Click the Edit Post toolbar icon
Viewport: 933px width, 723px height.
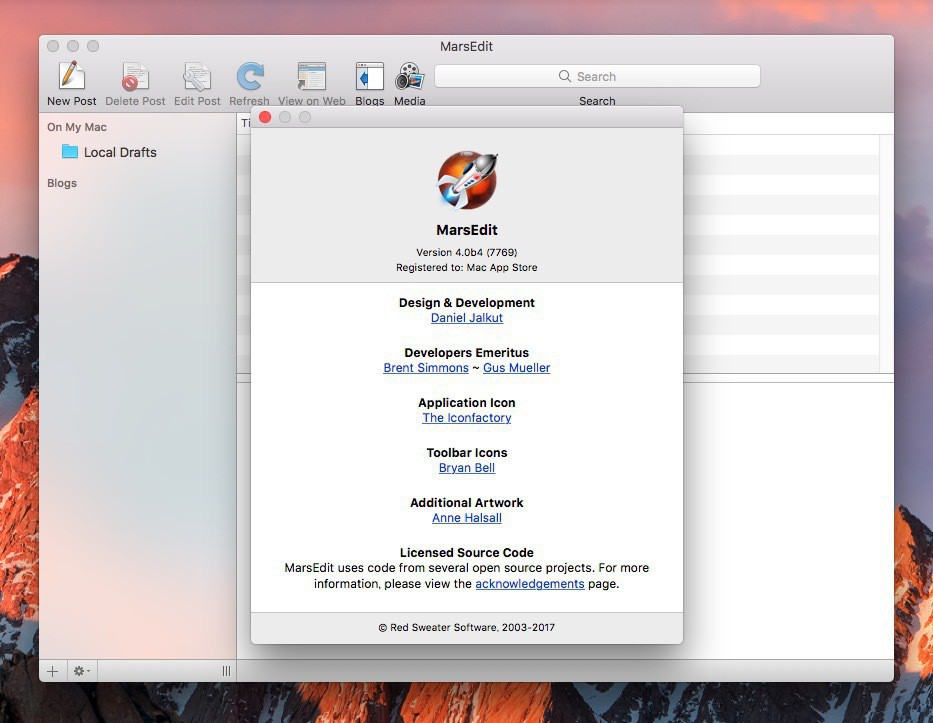point(197,77)
